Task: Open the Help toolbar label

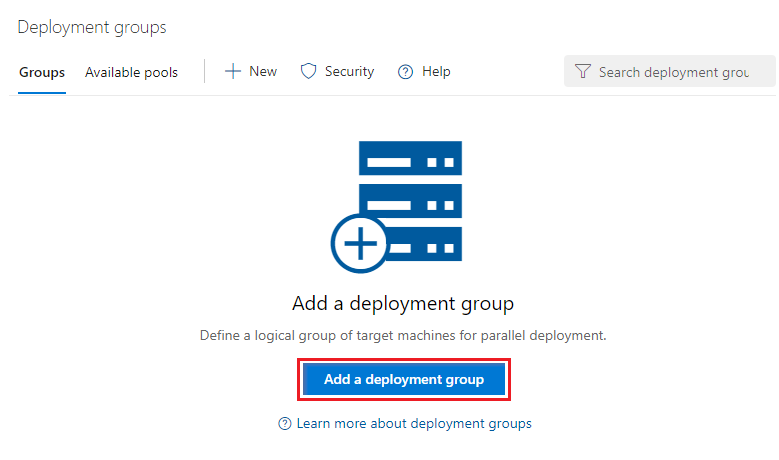Action: (436, 71)
